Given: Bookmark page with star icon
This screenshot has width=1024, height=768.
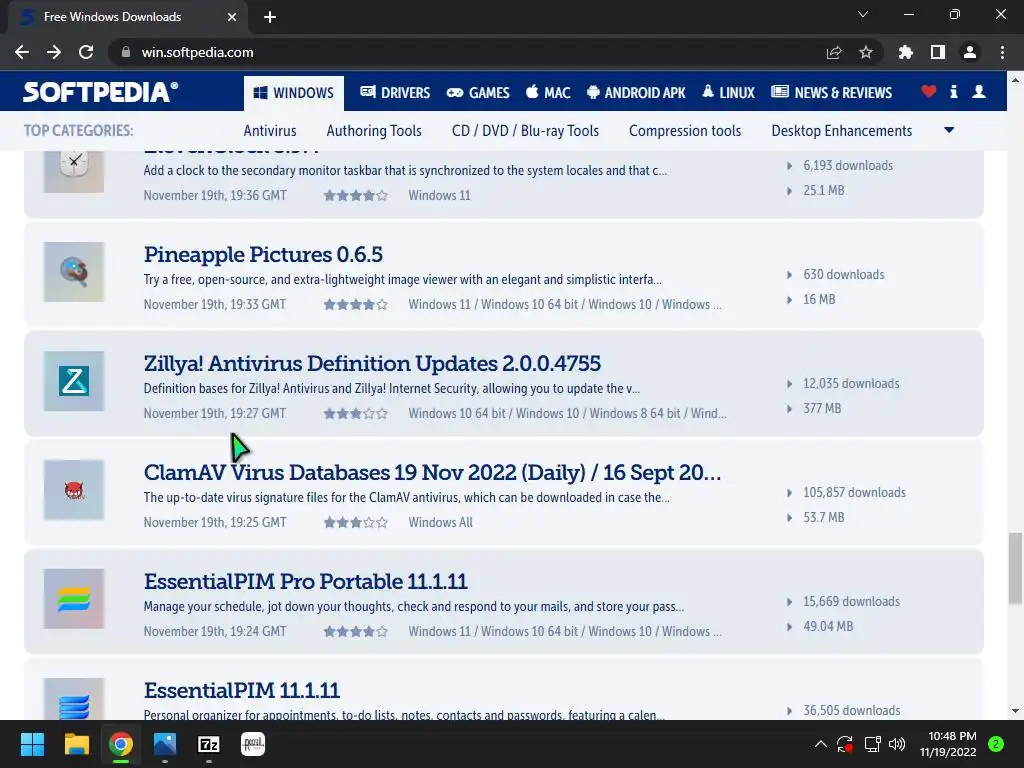Looking at the screenshot, I should [866, 52].
